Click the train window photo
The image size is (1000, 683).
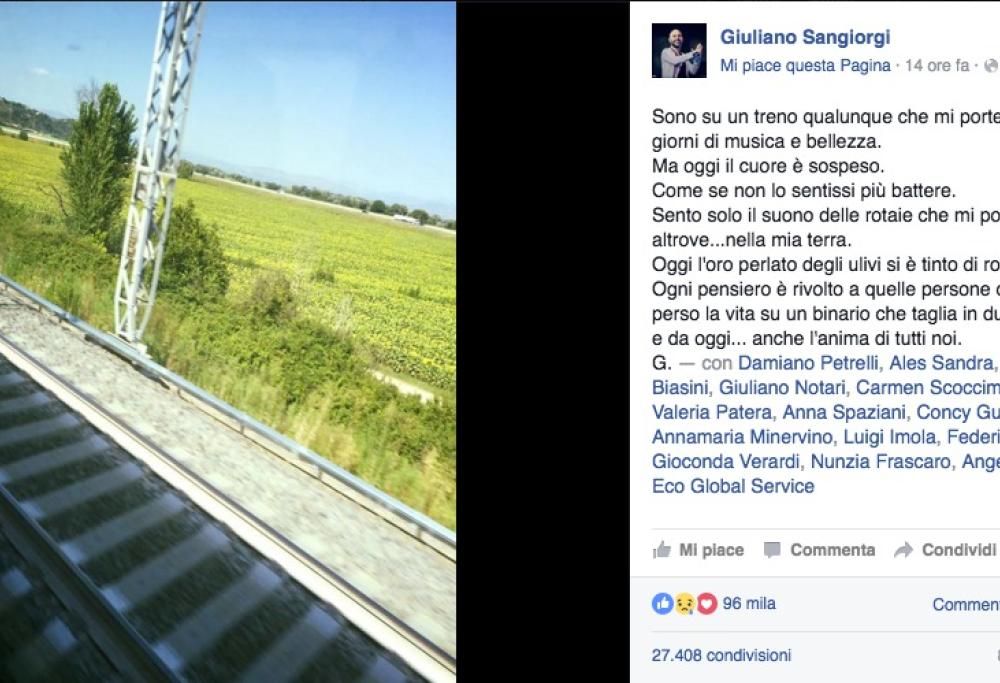[228, 341]
